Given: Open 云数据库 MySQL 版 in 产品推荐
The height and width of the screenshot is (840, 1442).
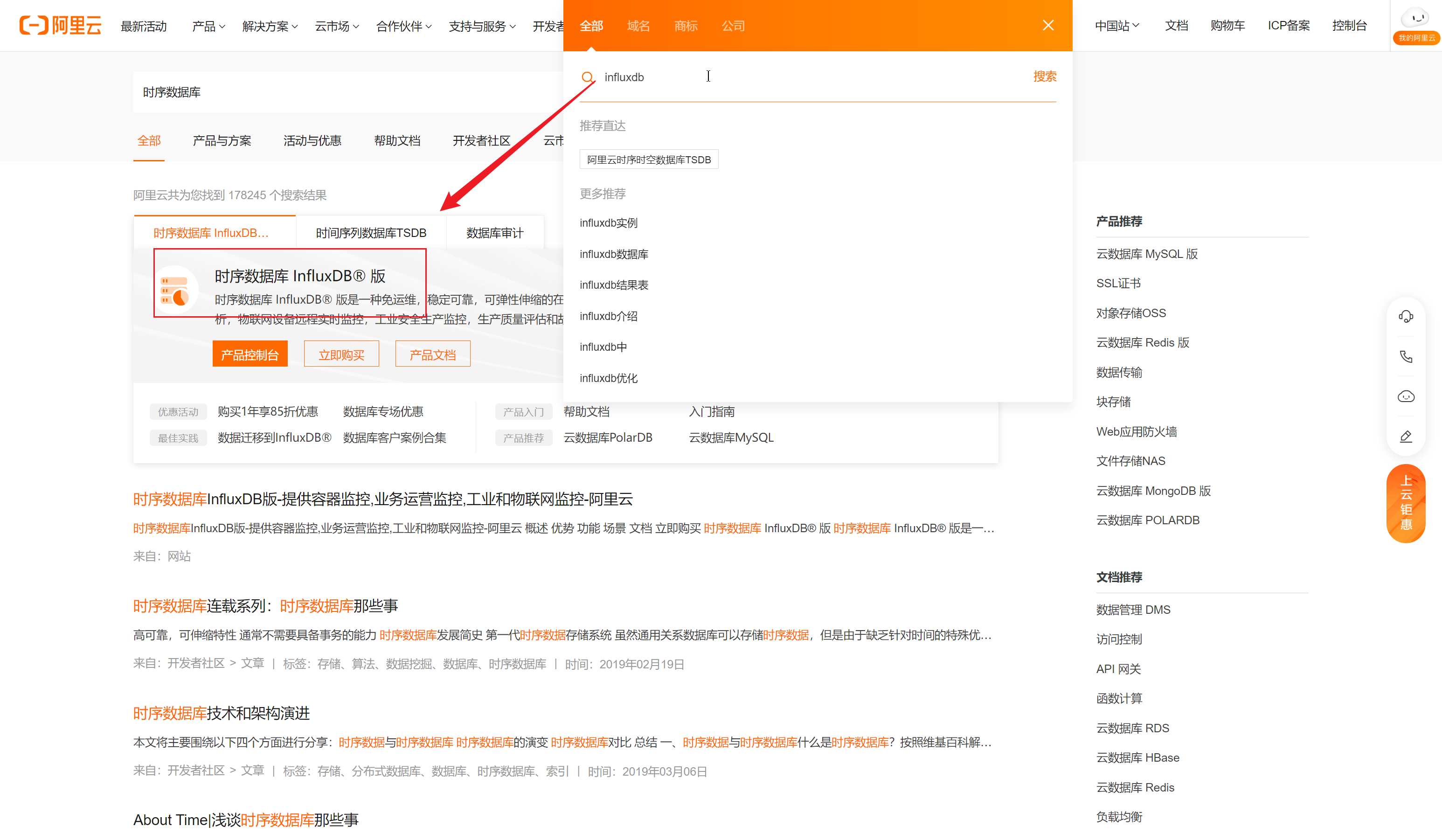Looking at the screenshot, I should tap(1147, 254).
